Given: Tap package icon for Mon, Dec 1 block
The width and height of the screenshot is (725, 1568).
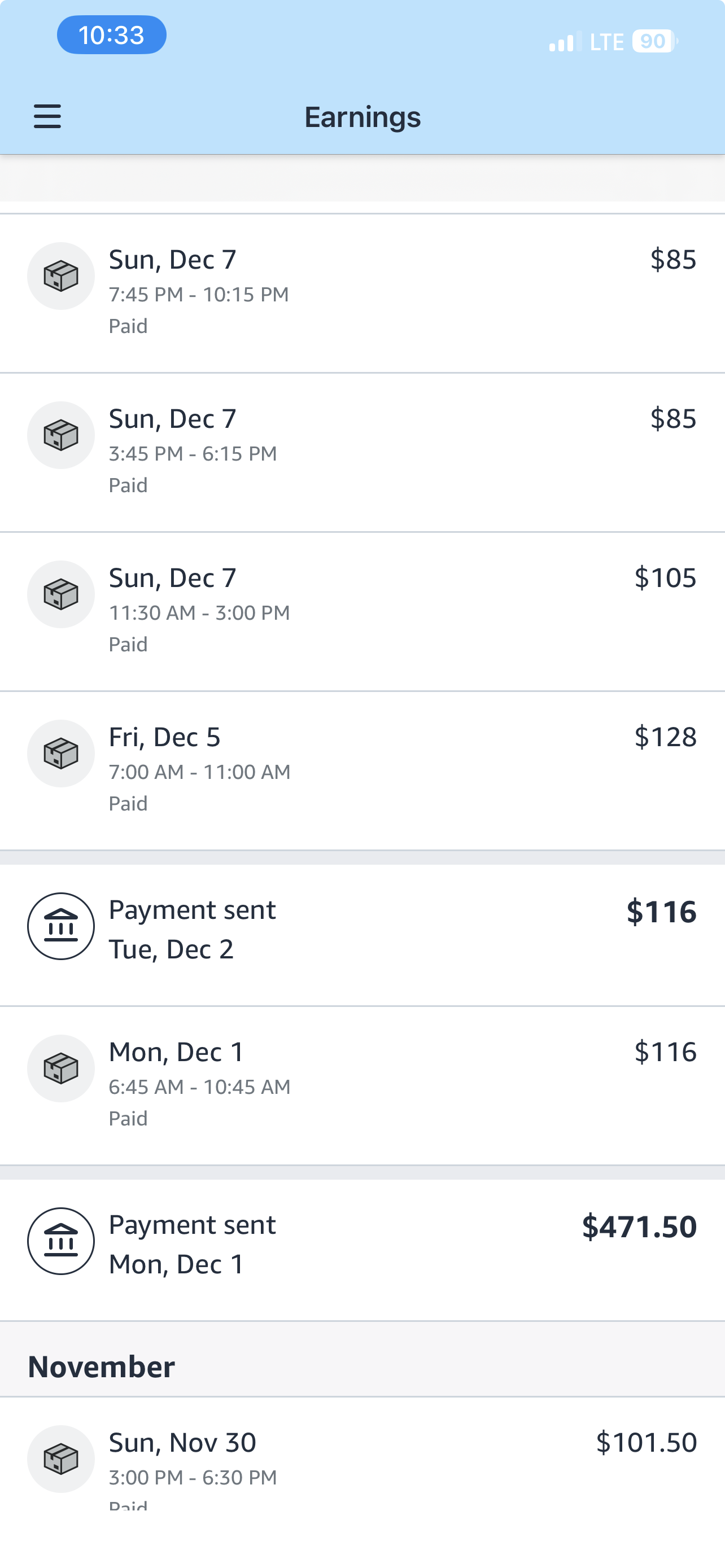Looking at the screenshot, I should (61, 1068).
